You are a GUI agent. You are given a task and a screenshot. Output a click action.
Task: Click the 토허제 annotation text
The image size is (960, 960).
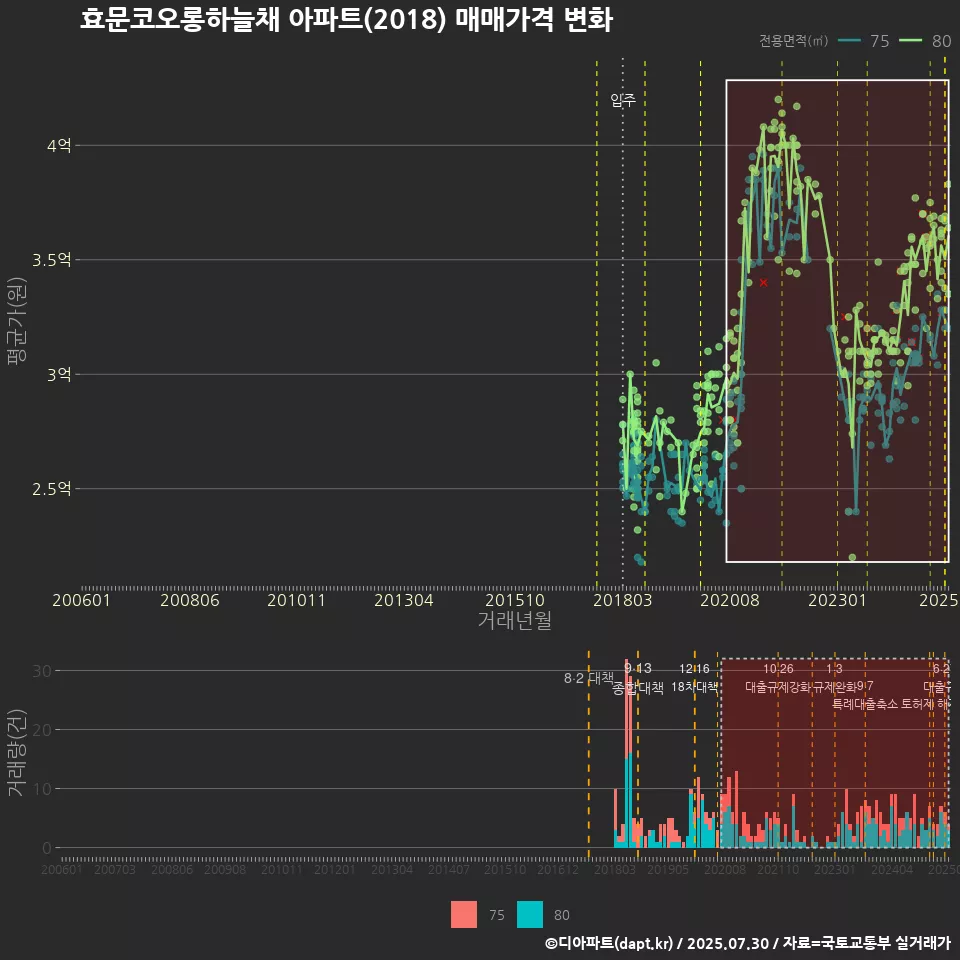(x=918, y=704)
